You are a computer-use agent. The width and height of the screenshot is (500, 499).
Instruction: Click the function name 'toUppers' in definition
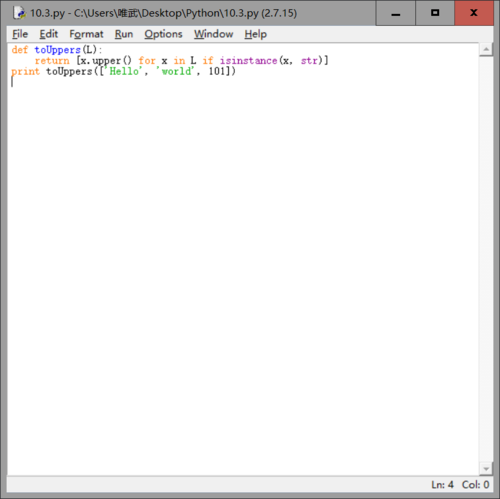tap(58, 50)
